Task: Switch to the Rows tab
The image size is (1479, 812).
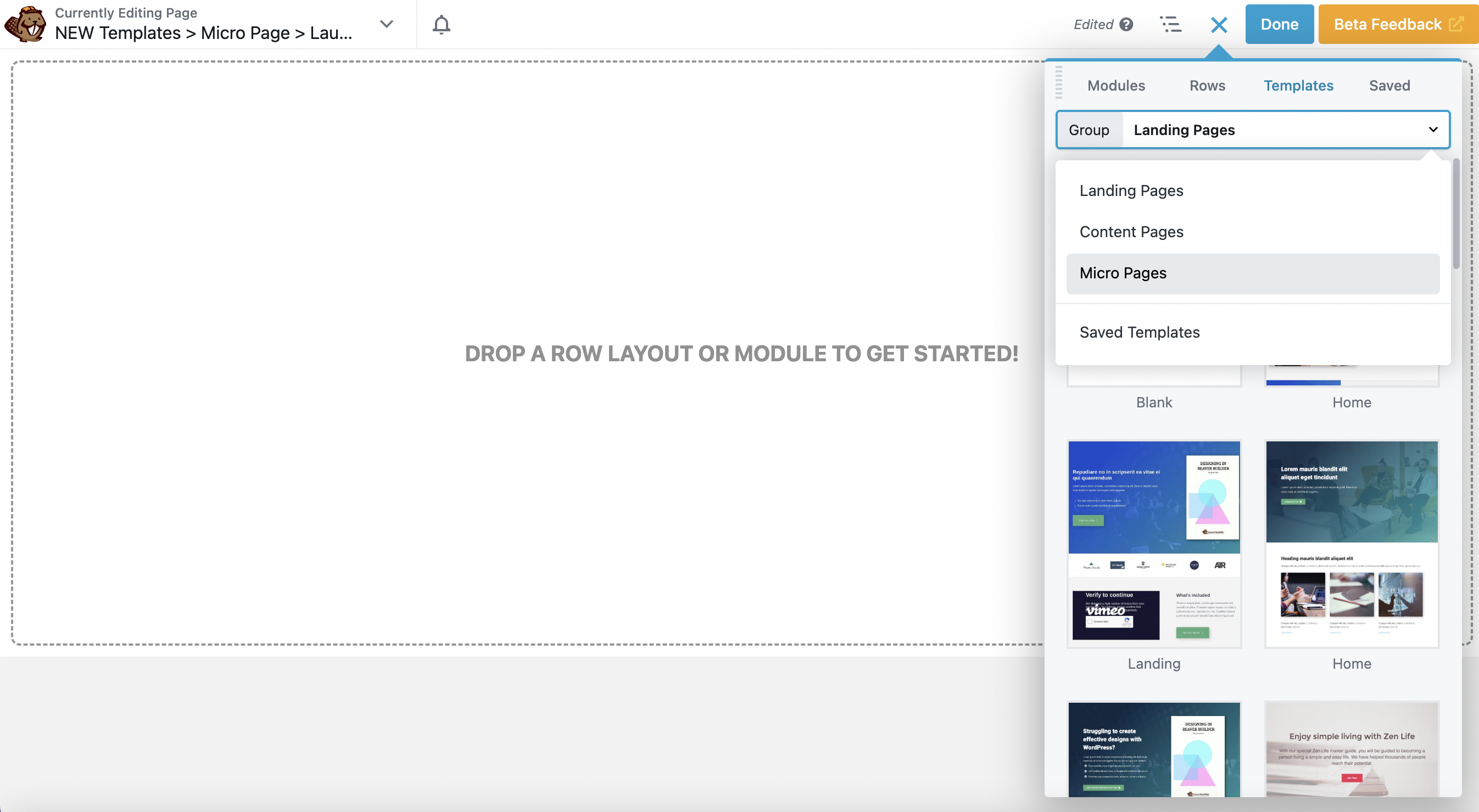Action: tap(1207, 86)
